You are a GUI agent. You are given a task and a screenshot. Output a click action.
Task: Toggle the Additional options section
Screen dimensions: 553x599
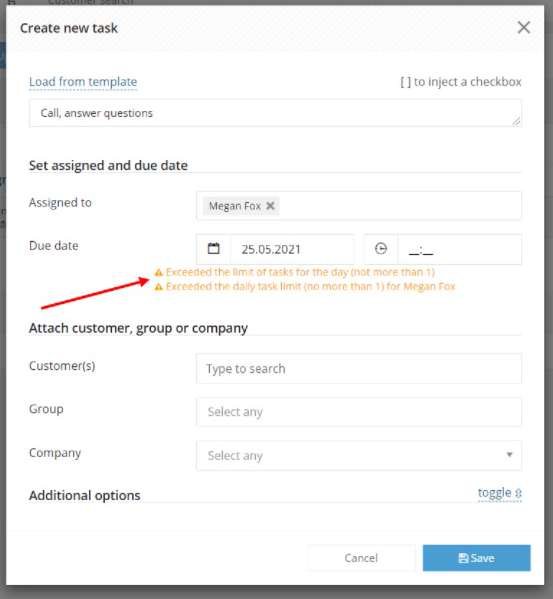pyautogui.click(x=500, y=493)
